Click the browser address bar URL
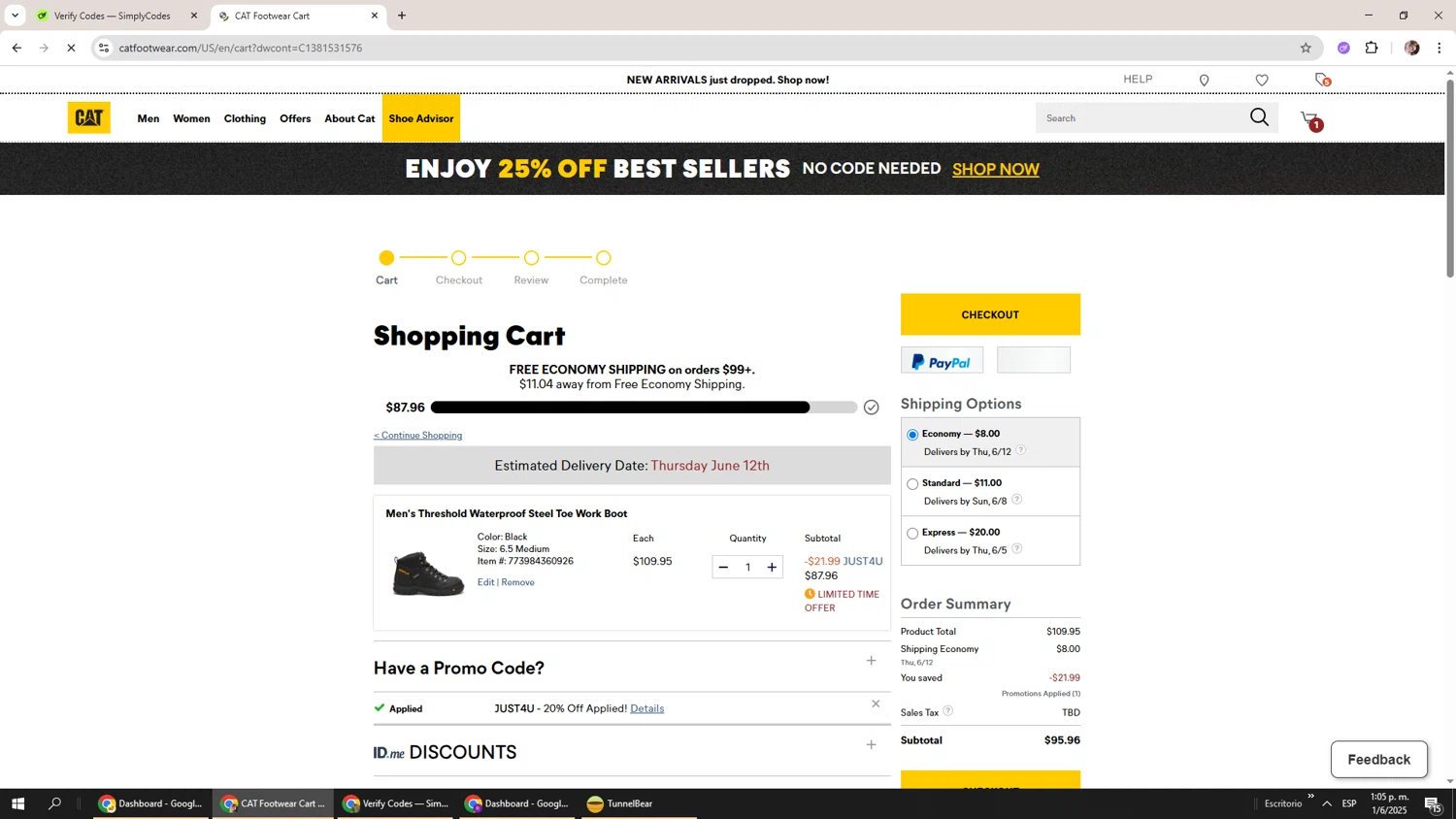This screenshot has width=1456, height=819. tap(241, 48)
